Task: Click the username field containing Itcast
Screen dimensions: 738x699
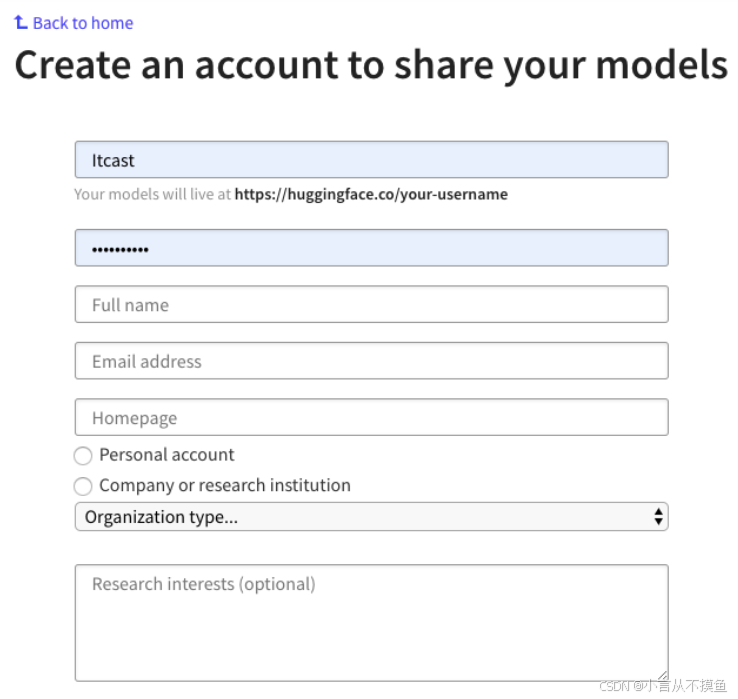Action: [x=371, y=160]
